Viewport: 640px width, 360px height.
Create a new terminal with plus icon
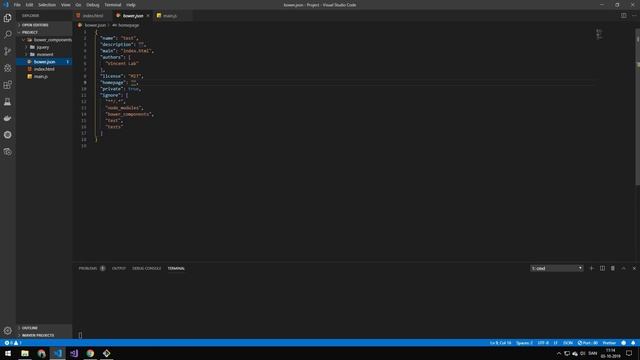tap(592, 268)
